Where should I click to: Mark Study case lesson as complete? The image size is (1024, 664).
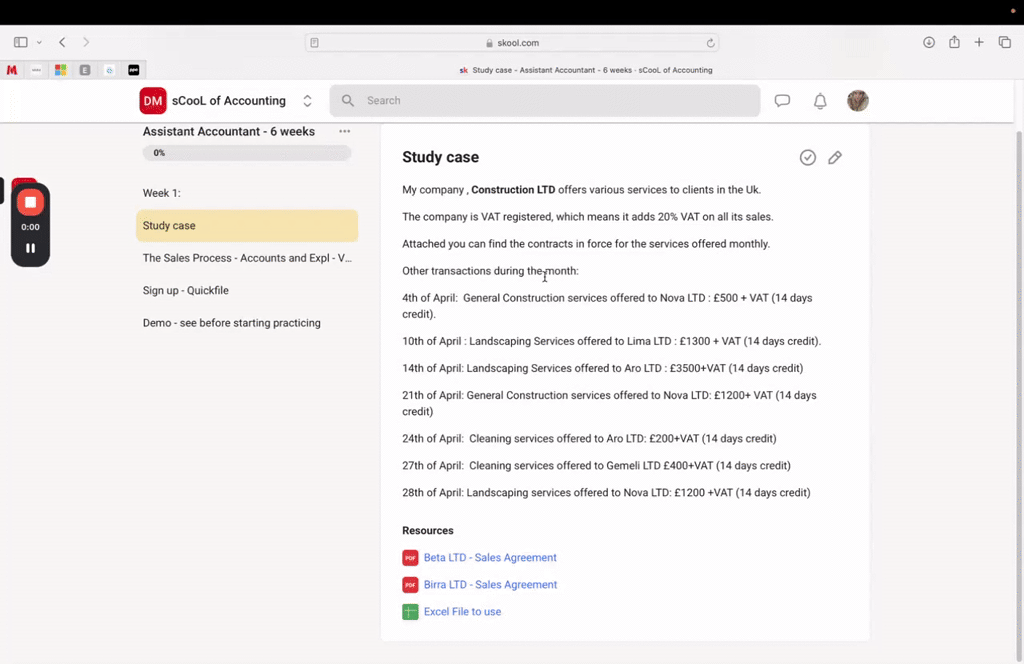coord(808,157)
